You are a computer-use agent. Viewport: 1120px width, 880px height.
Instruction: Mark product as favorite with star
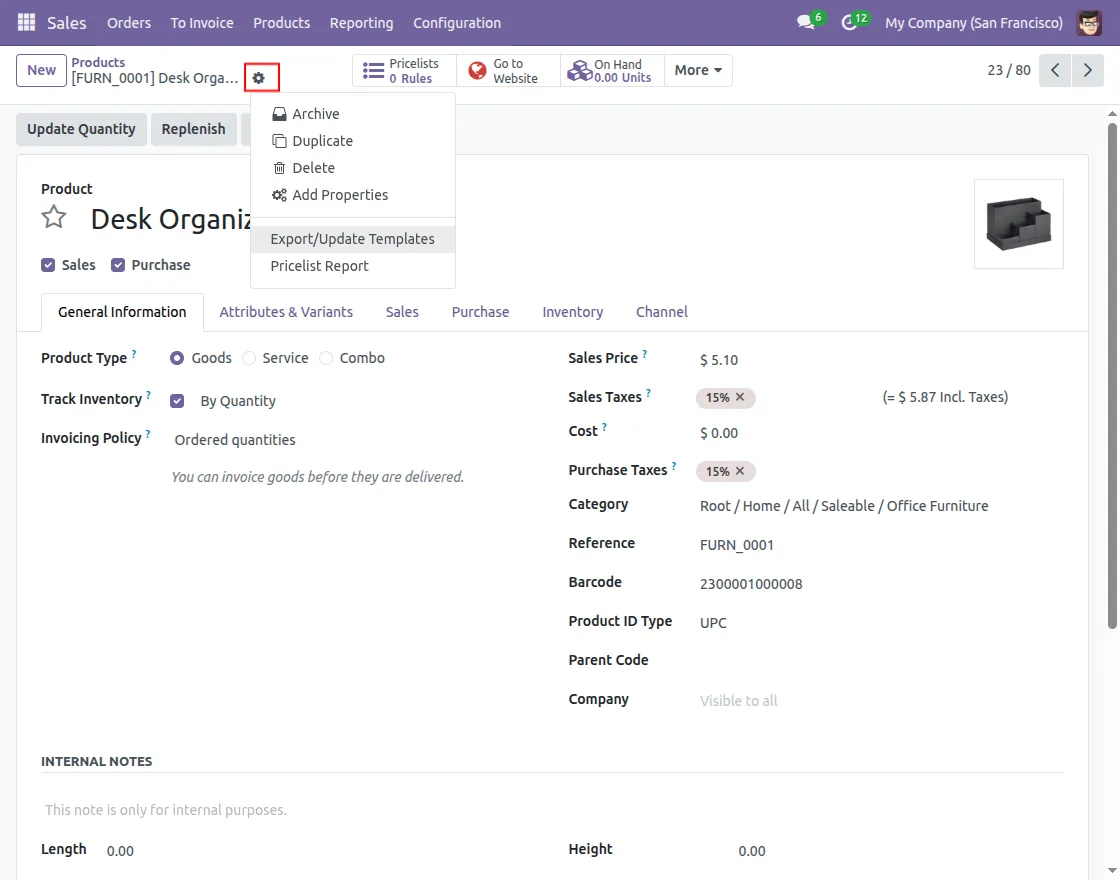[54, 218]
